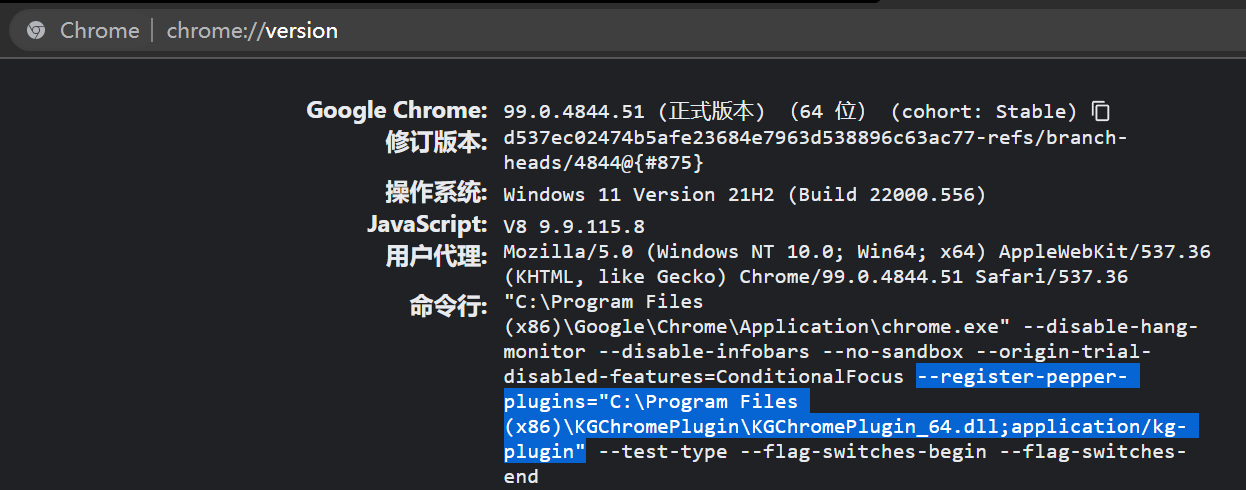Click the "V8 9.9.115.8" value
Viewport: 1246px width, 490px height.
(574, 226)
